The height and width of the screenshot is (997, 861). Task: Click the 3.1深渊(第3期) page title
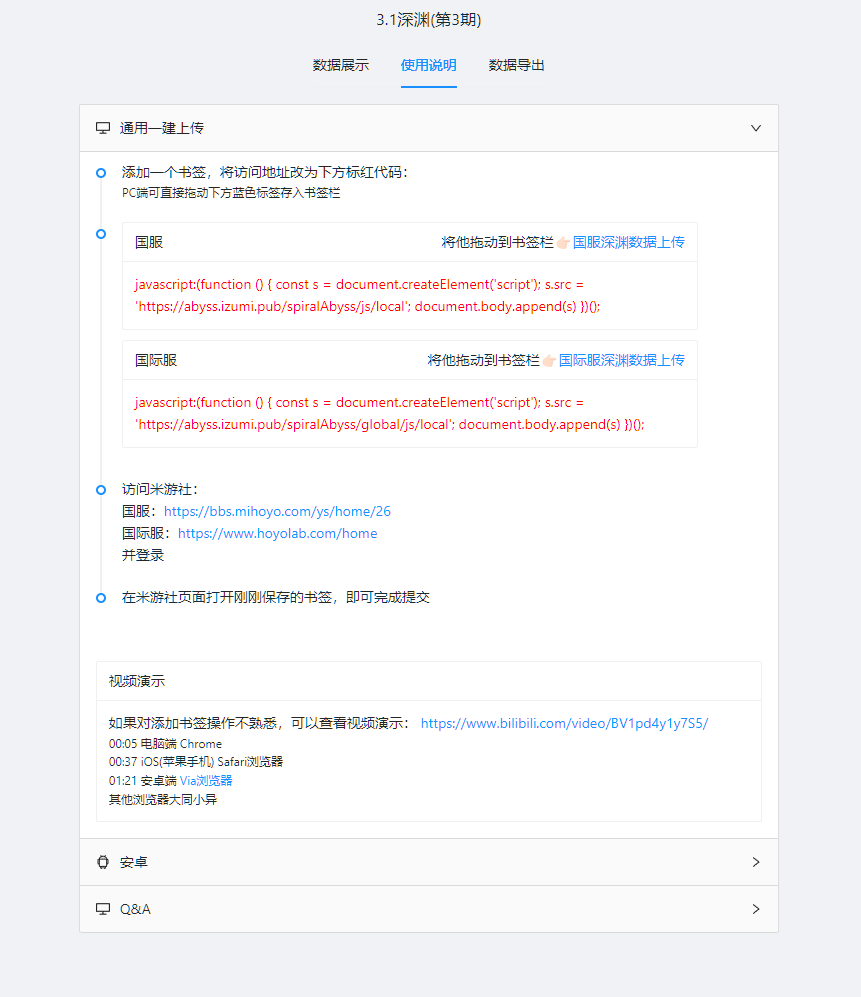point(429,20)
